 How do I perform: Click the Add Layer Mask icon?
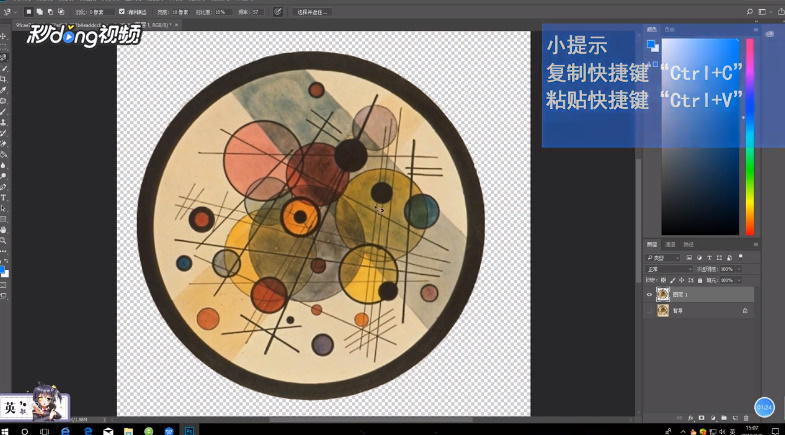point(701,418)
